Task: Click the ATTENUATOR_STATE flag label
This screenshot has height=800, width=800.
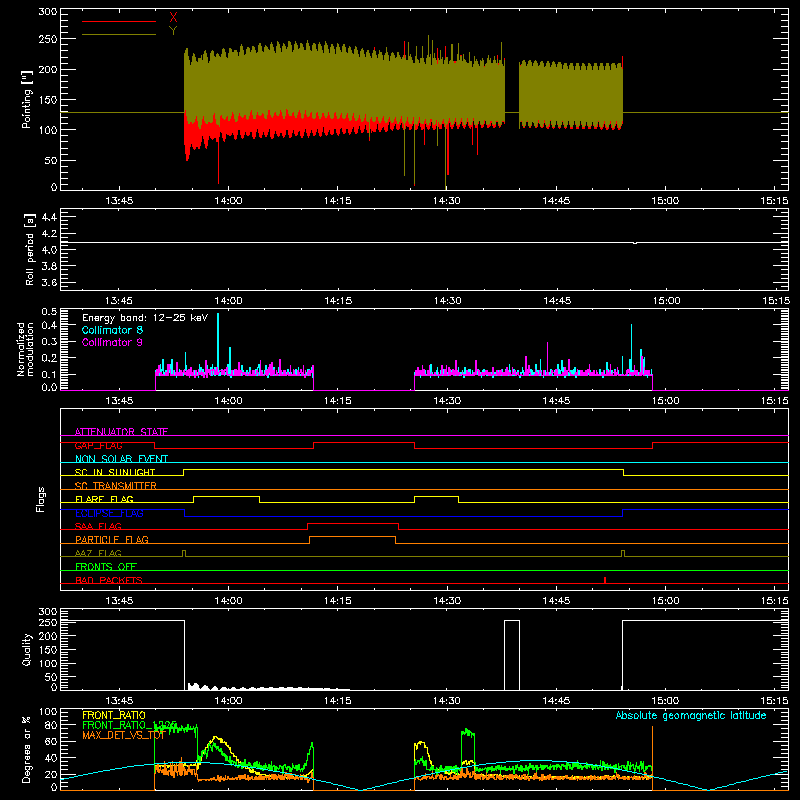Action: (121, 432)
